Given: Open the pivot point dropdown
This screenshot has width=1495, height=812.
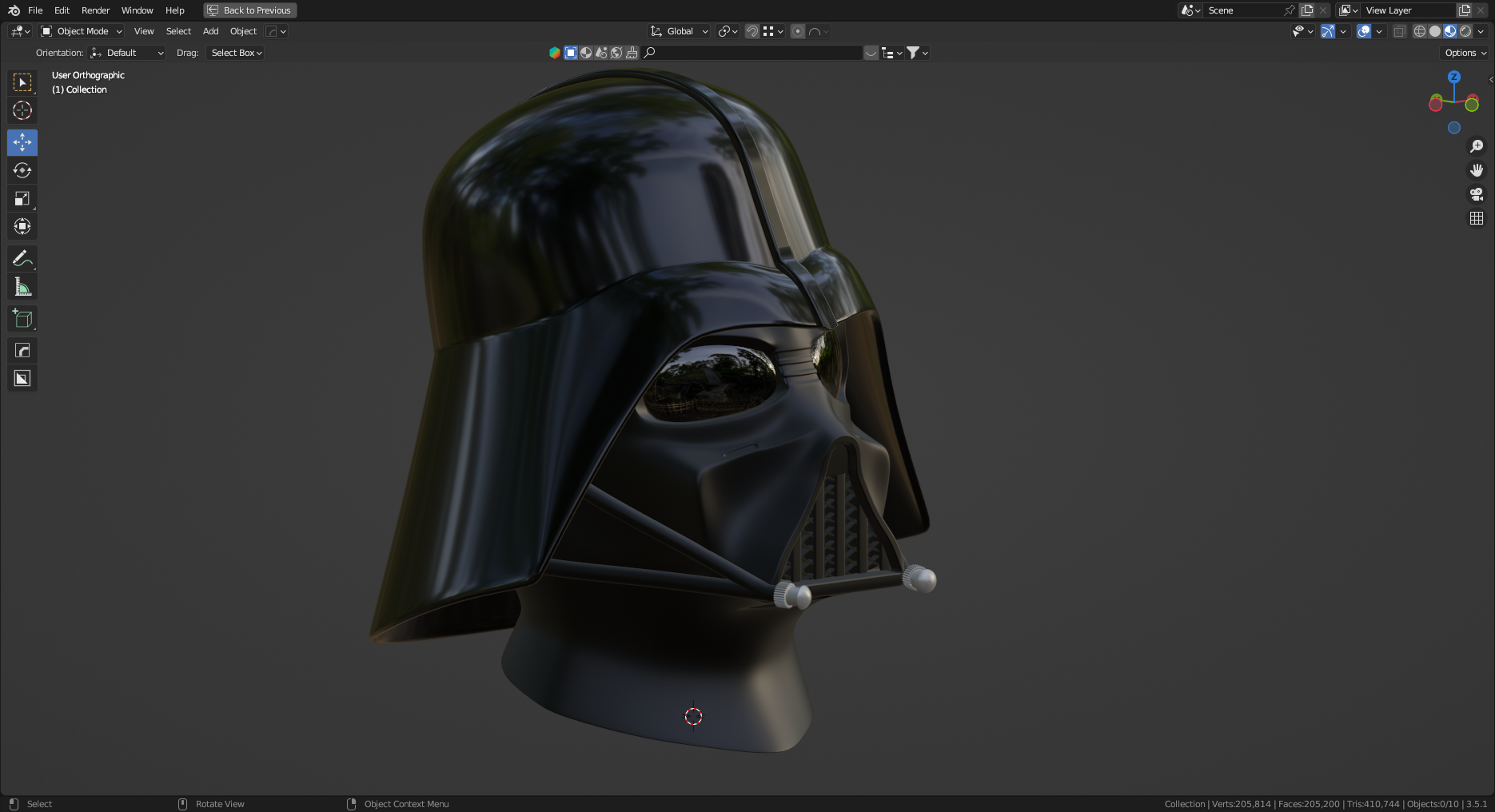Looking at the screenshot, I should point(728,31).
